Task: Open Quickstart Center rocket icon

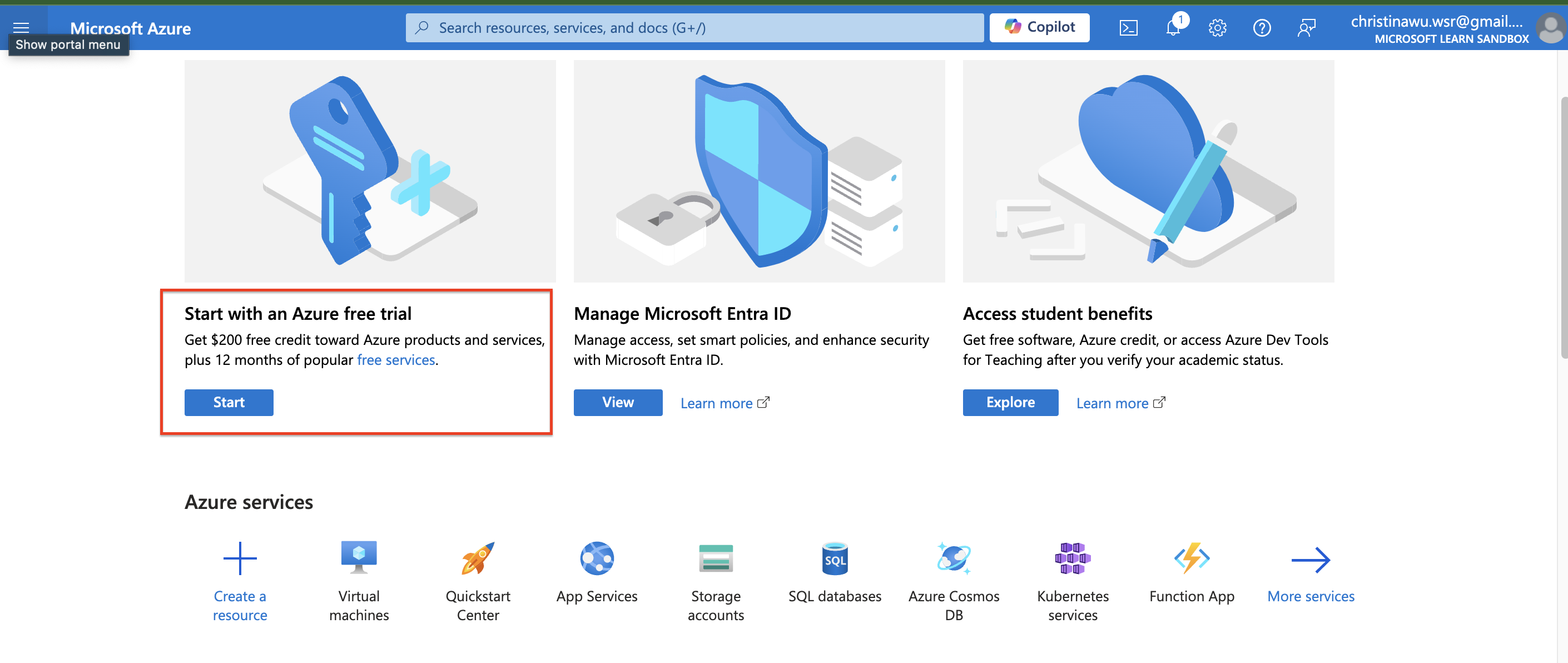Action: [478, 558]
